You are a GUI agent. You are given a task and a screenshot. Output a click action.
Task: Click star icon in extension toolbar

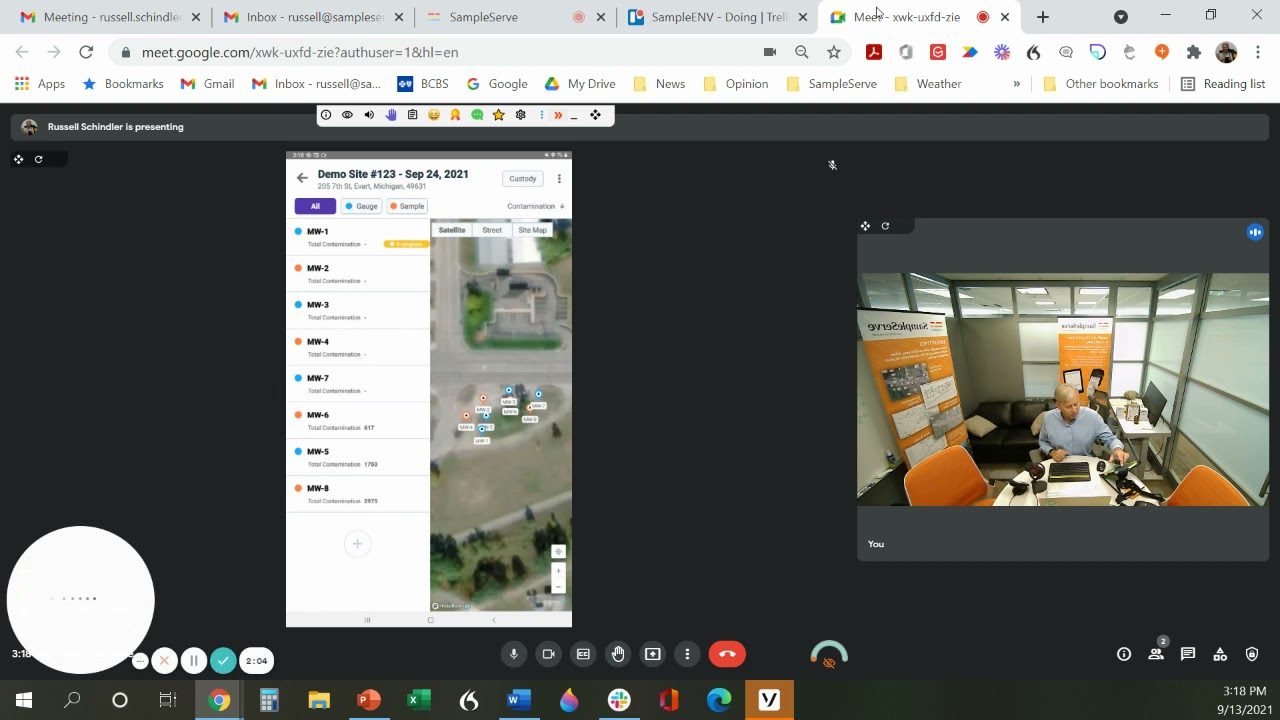coord(498,115)
